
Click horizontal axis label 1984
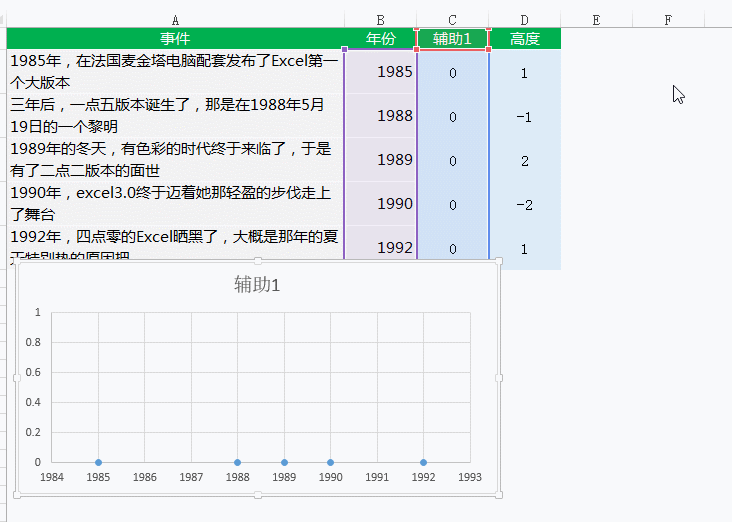coord(52,477)
